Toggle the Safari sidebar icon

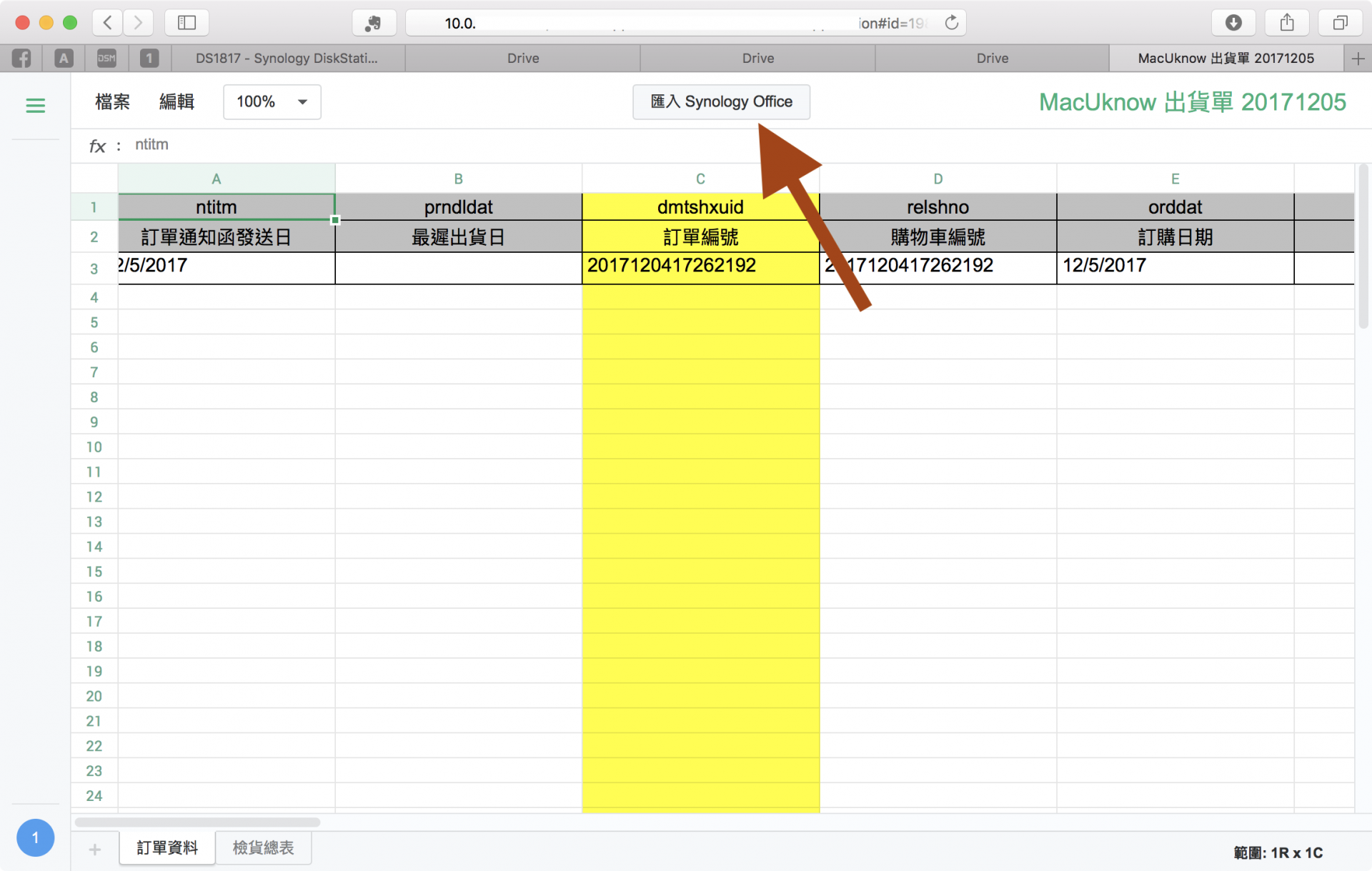[x=187, y=23]
